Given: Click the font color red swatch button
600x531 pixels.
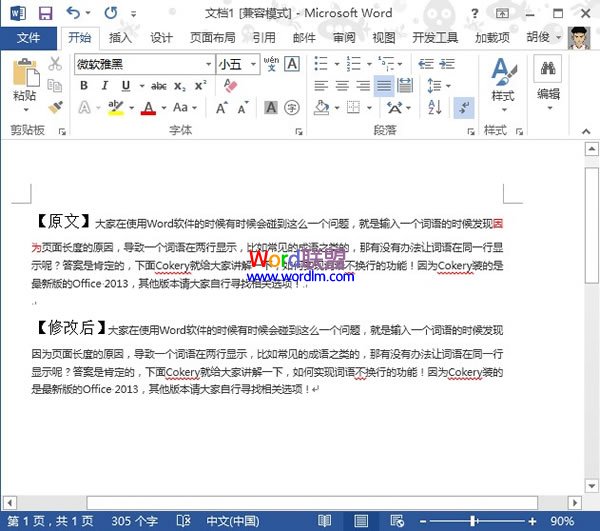Looking at the screenshot, I should (x=148, y=108).
